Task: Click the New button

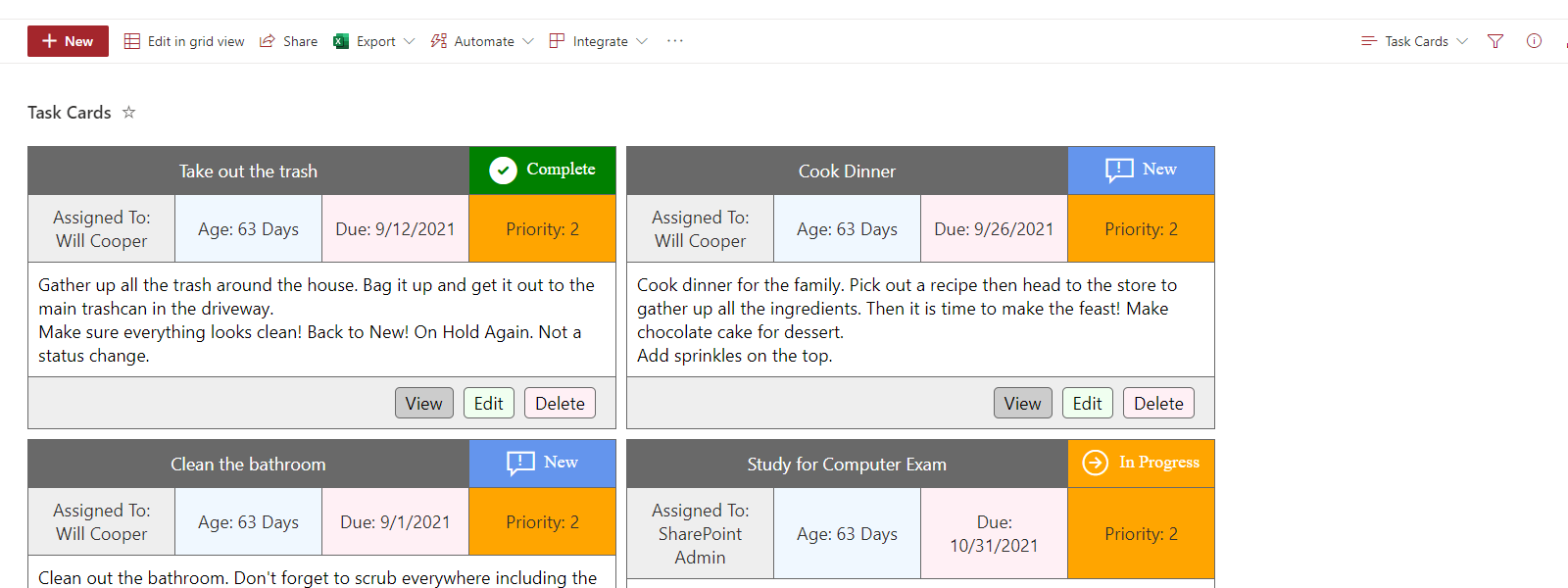Action: 68,40
